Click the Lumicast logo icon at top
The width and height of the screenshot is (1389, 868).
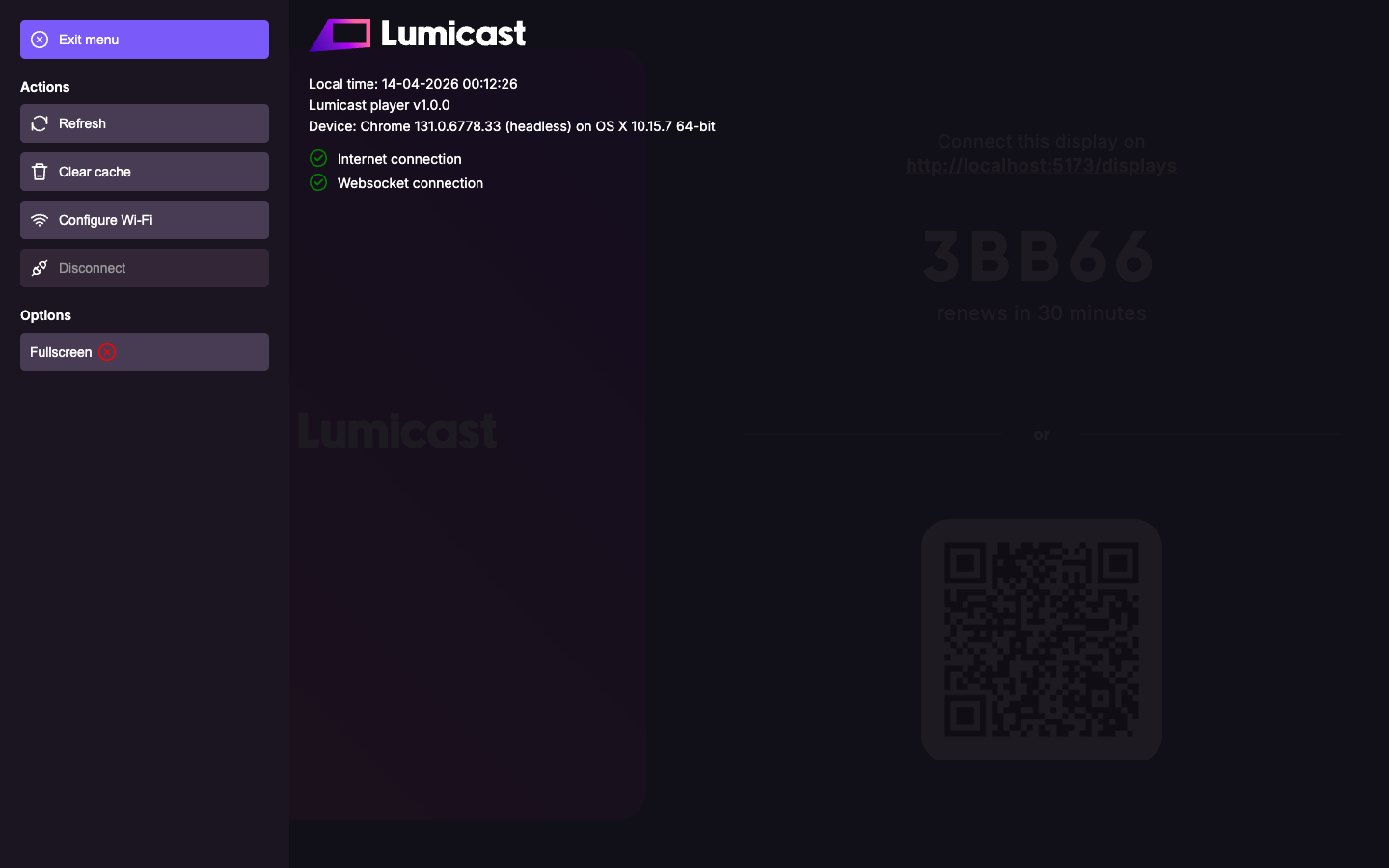pyautogui.click(x=340, y=35)
